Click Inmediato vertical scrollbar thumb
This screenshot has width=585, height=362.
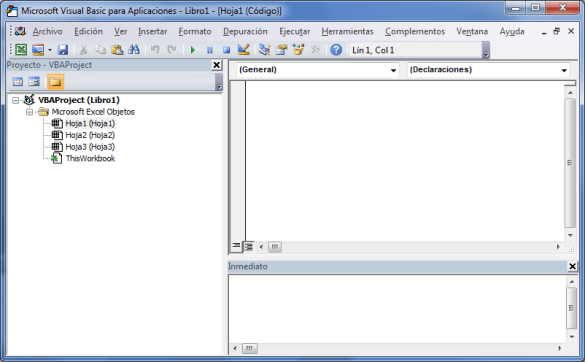[x=571, y=308]
